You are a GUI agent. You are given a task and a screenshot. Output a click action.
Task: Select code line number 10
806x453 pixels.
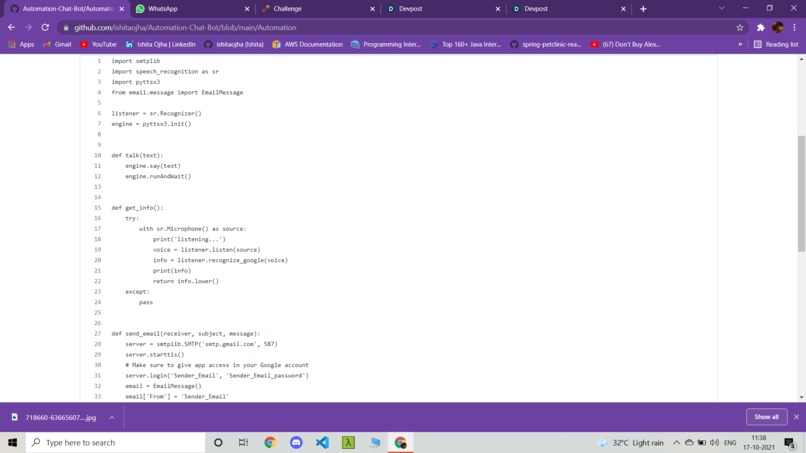tap(98, 155)
